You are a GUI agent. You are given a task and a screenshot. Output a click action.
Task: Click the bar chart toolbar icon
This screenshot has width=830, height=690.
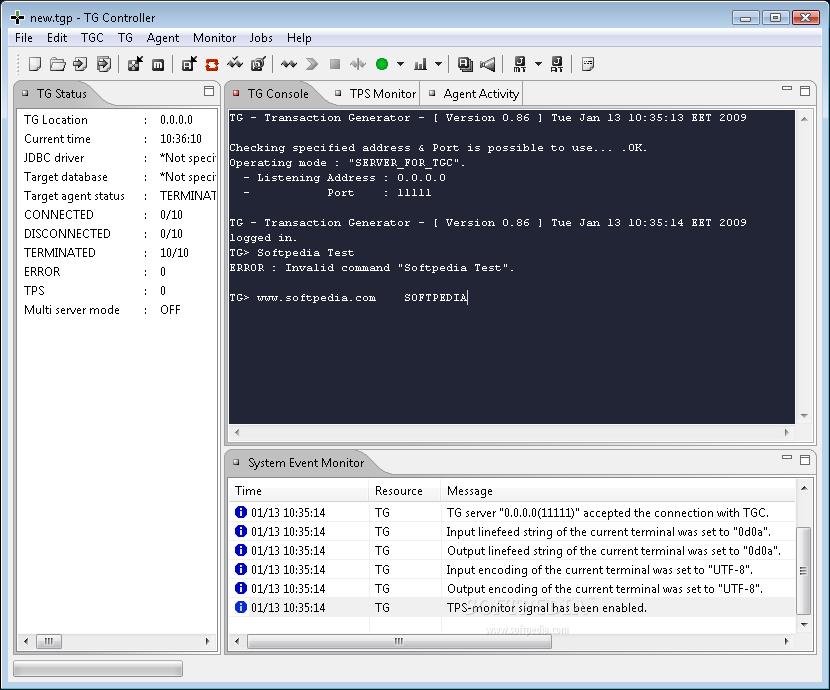pos(421,65)
